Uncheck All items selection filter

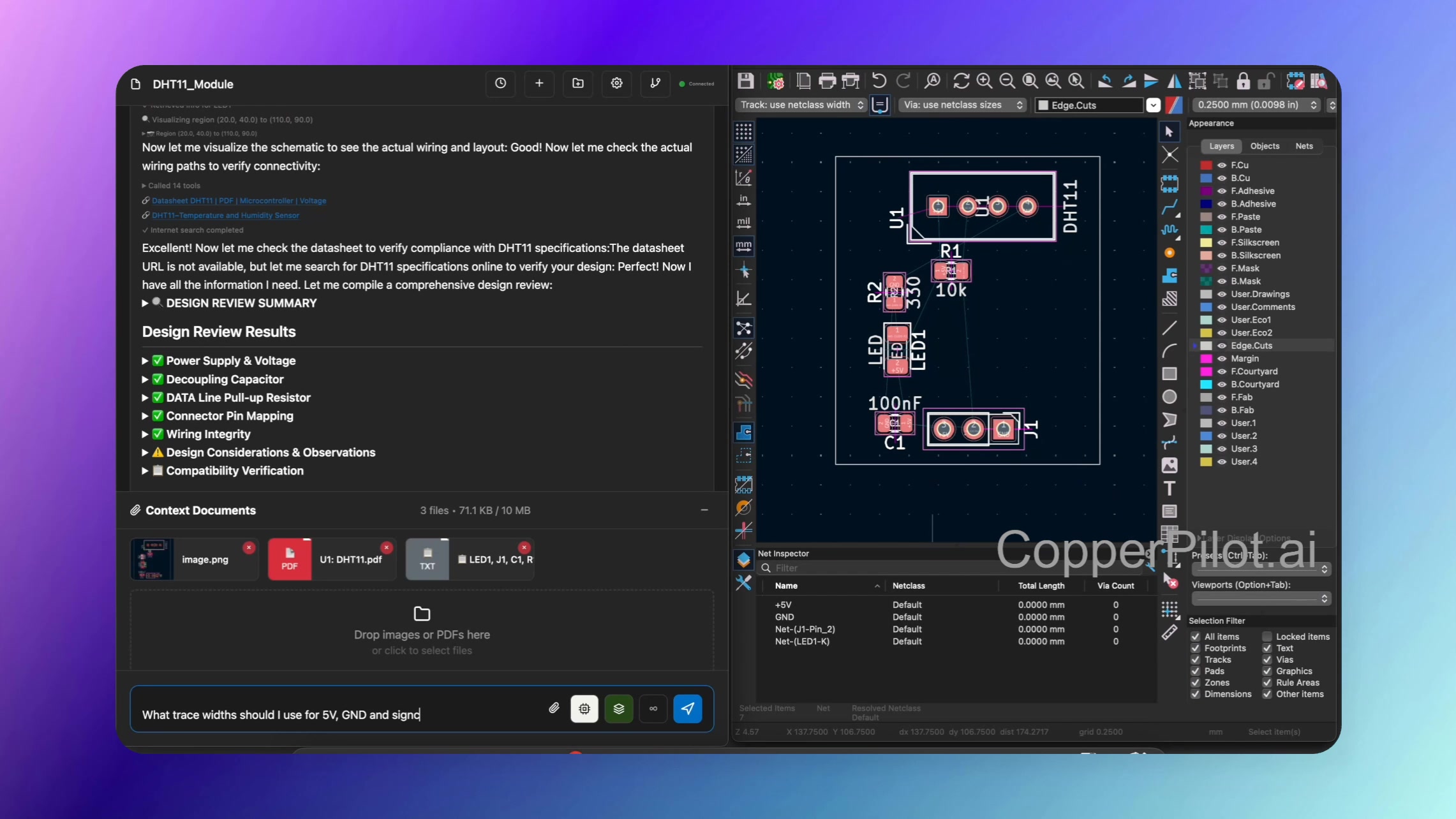[1196, 637]
